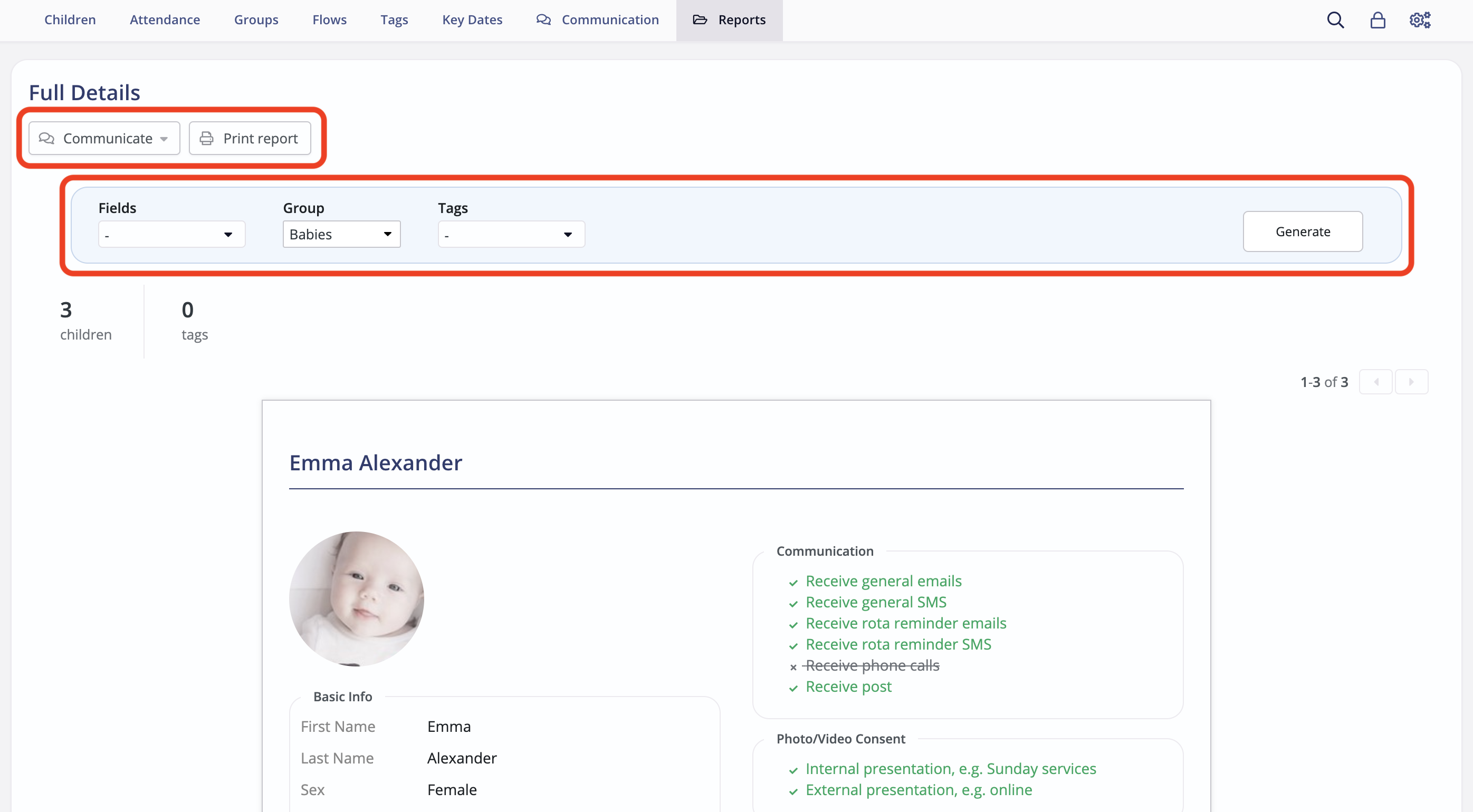Open the Group dropdown showing Babies
Image resolution: width=1473 pixels, height=812 pixels.
tap(341, 234)
